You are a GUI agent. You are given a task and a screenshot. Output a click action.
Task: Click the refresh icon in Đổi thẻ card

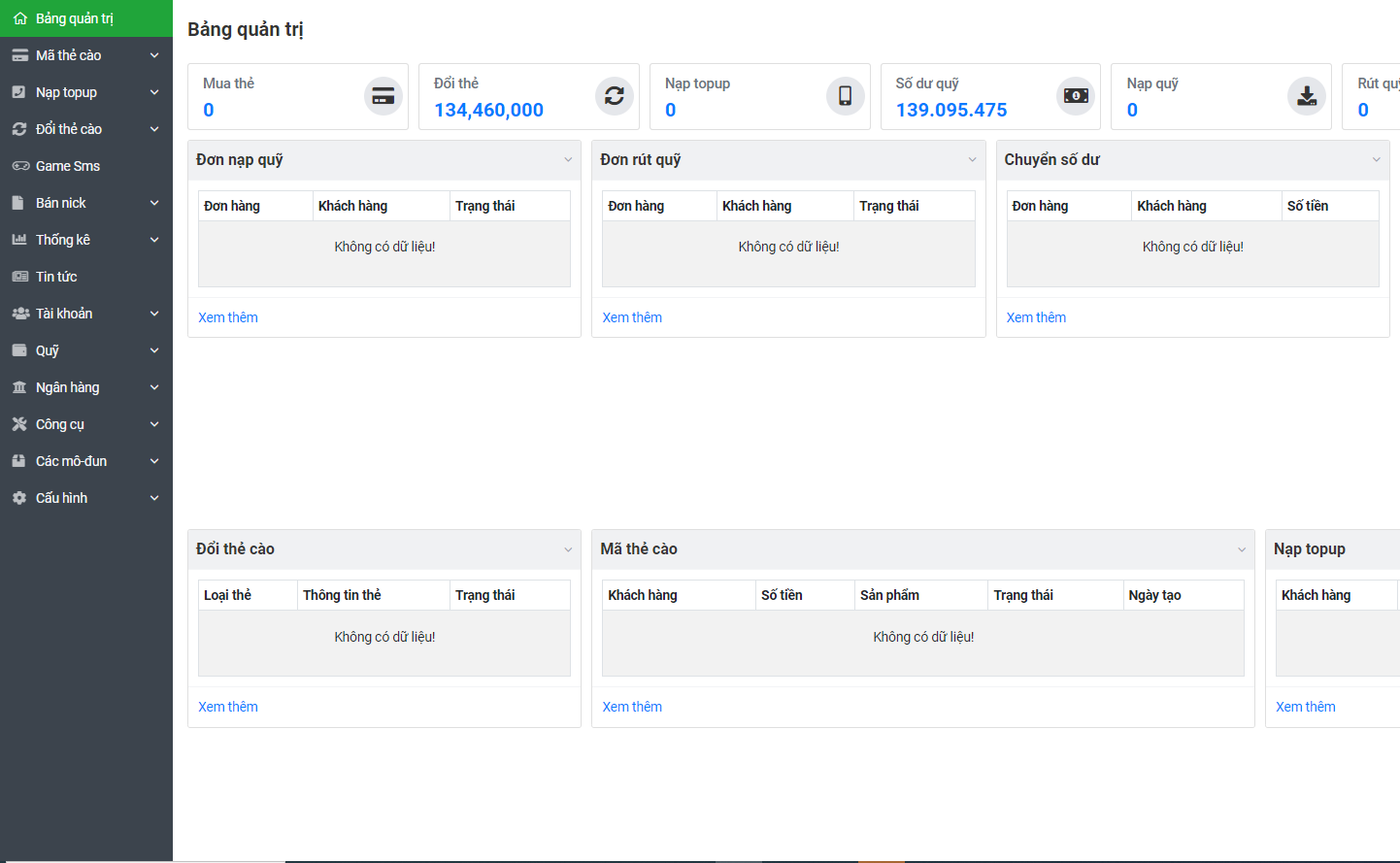(x=614, y=96)
